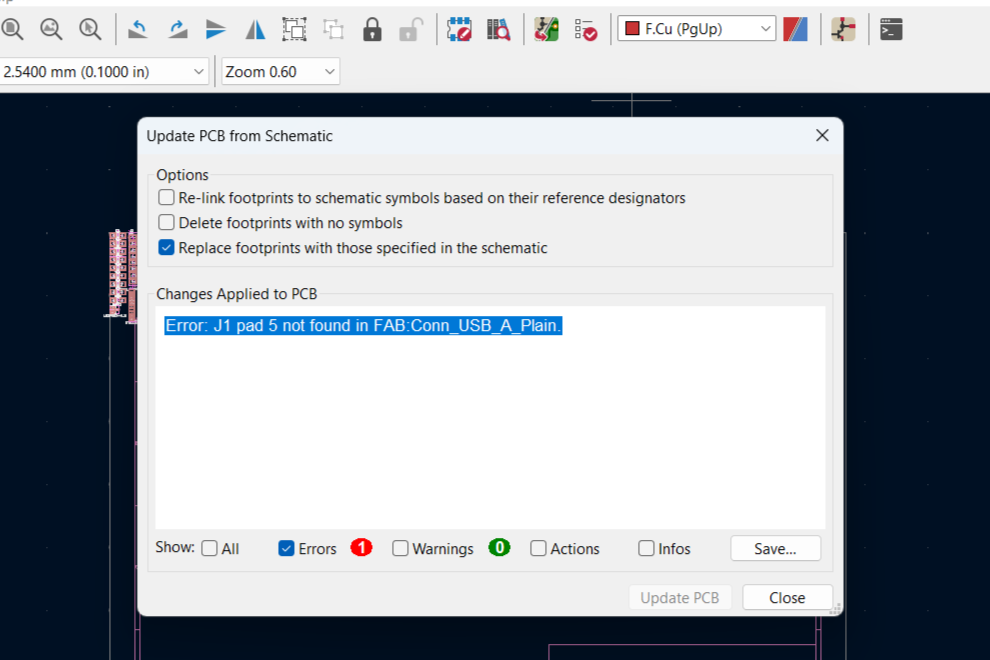Unlock items with open padlock icon
Viewport: 990px width, 660px height.
click(411, 29)
